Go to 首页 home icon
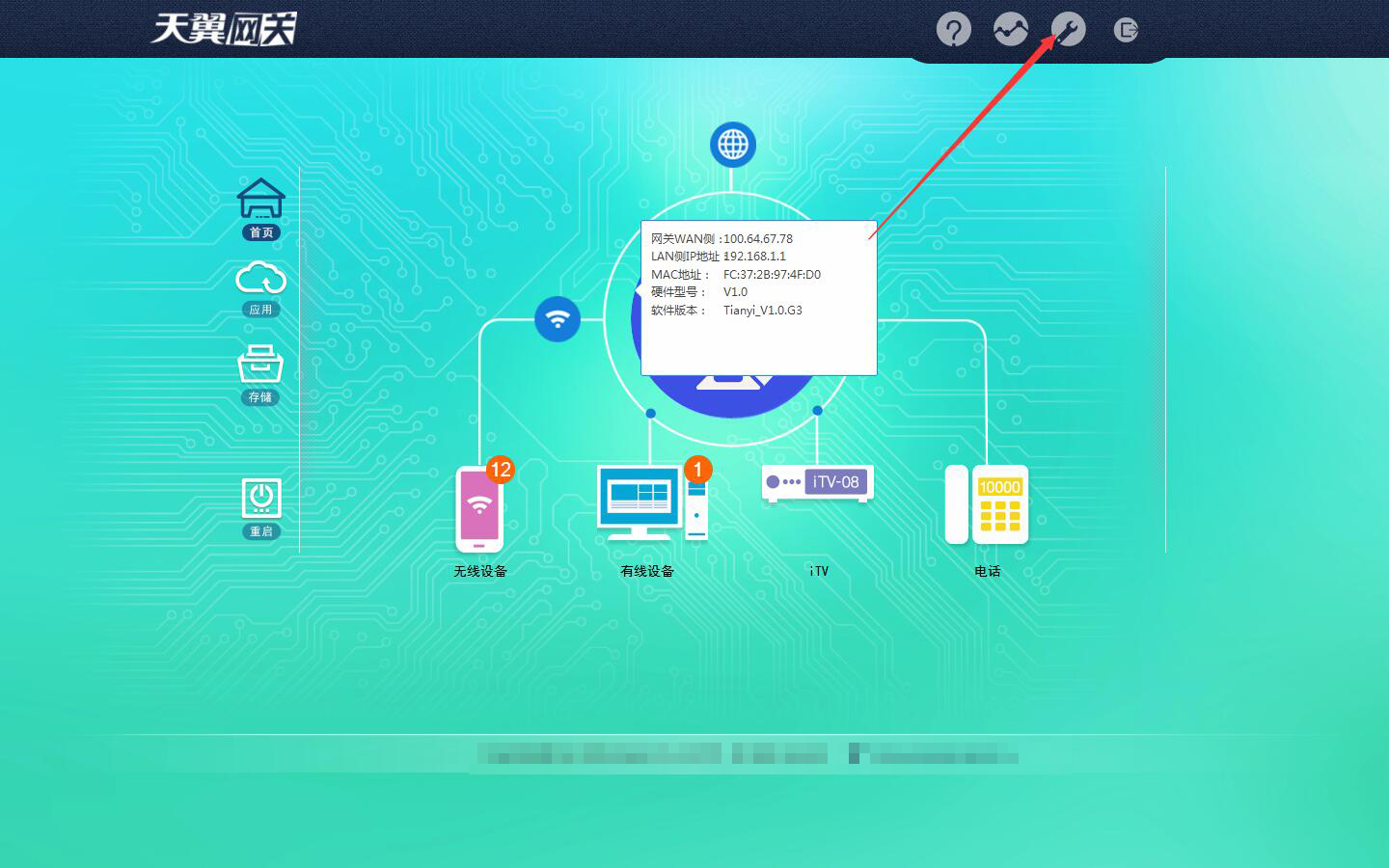Image resolution: width=1389 pixels, height=868 pixels. tap(261, 198)
